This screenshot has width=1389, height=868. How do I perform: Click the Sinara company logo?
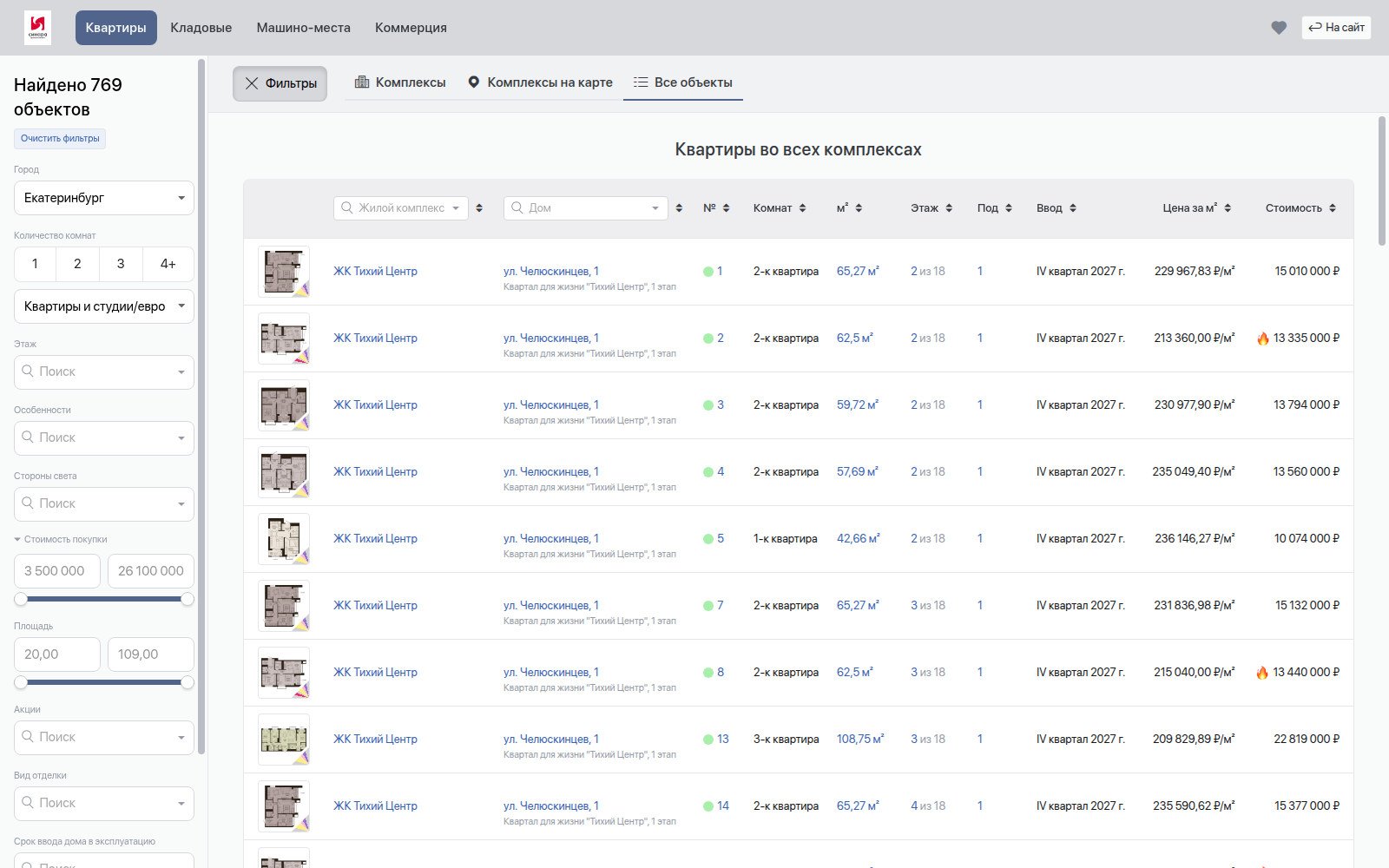coord(37,28)
